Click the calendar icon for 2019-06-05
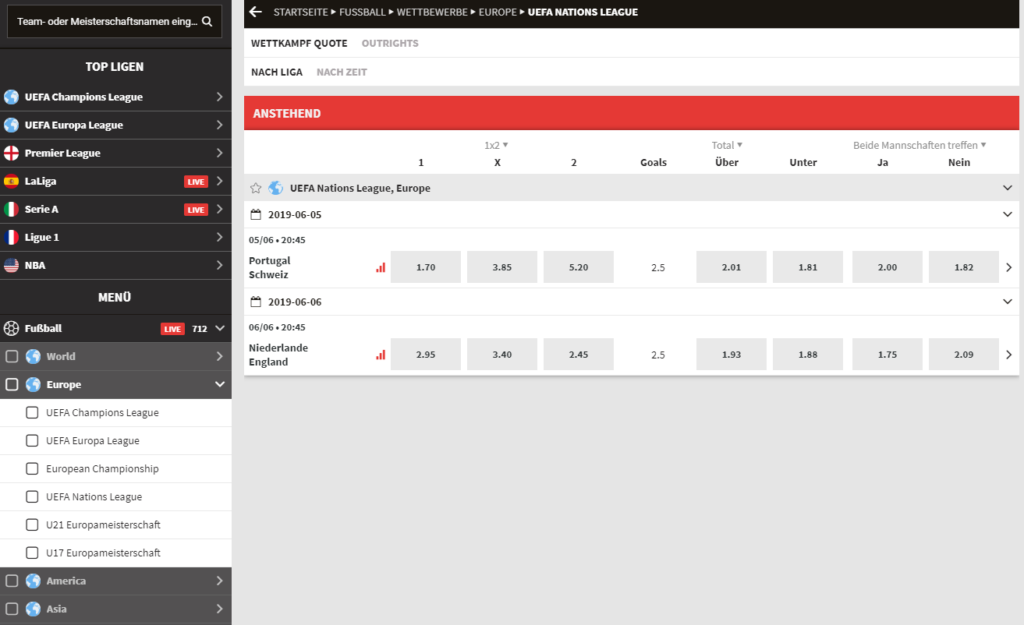The height and width of the screenshot is (625, 1024). [x=256, y=214]
